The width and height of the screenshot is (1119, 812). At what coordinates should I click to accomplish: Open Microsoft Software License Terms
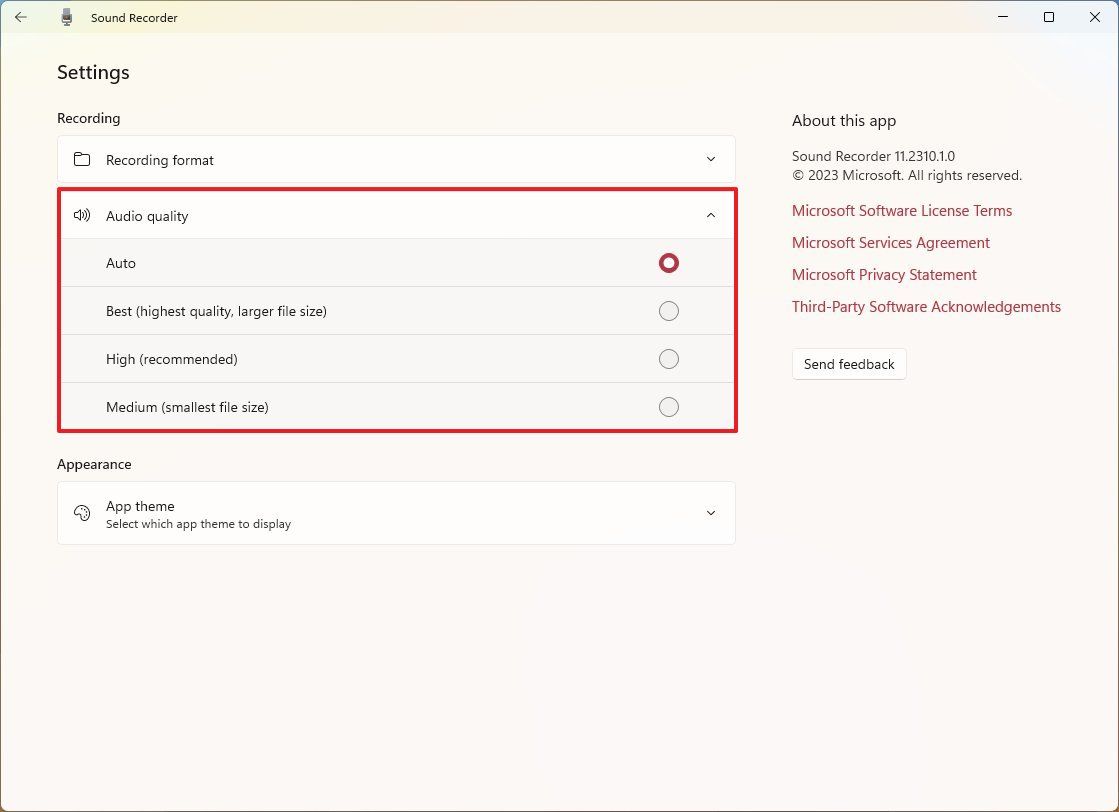(x=902, y=210)
